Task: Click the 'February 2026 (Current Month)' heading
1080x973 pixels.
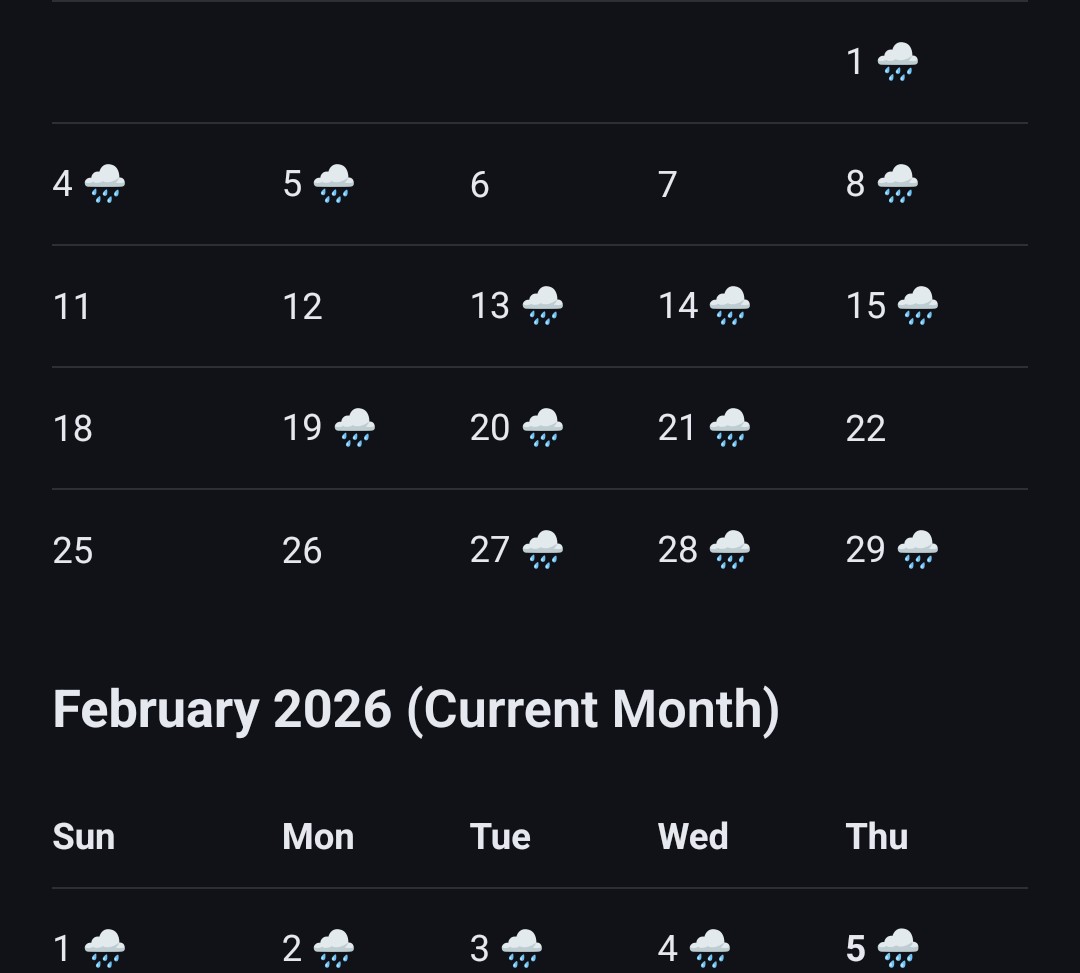Action: coord(416,710)
